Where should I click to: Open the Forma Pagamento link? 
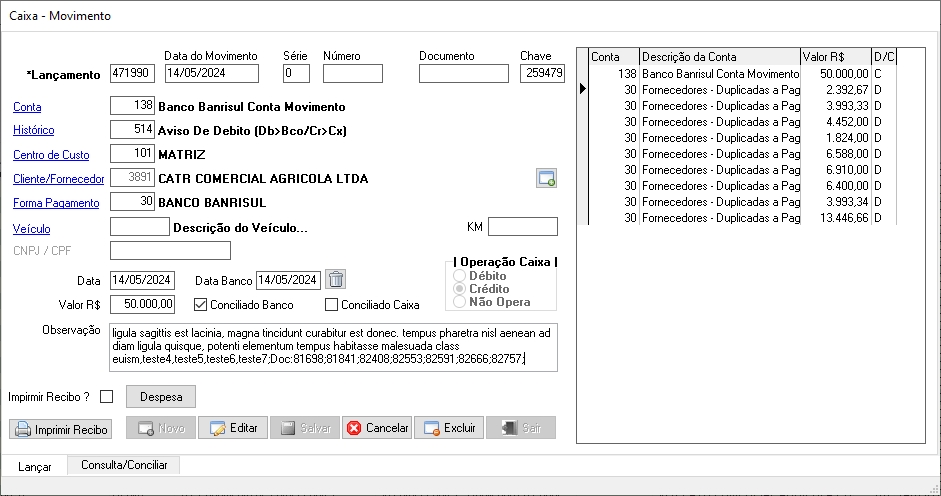pyautogui.click(x=56, y=203)
